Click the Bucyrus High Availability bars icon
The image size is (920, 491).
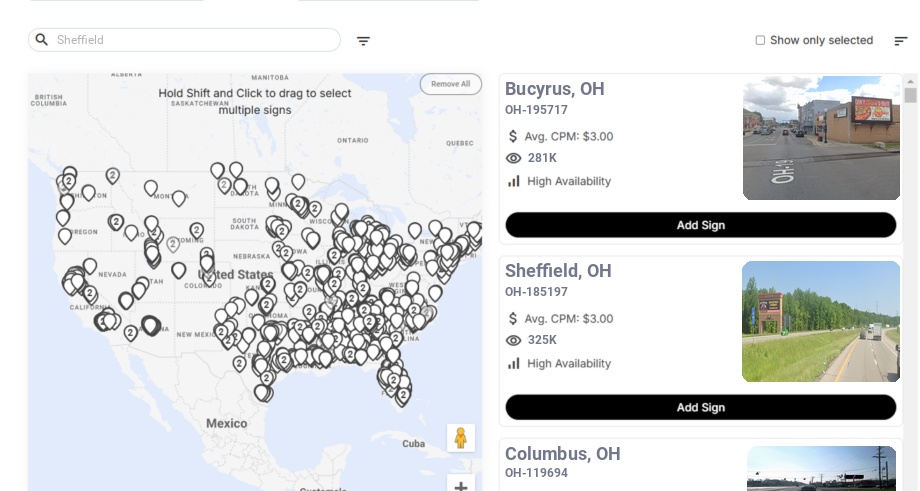513,181
